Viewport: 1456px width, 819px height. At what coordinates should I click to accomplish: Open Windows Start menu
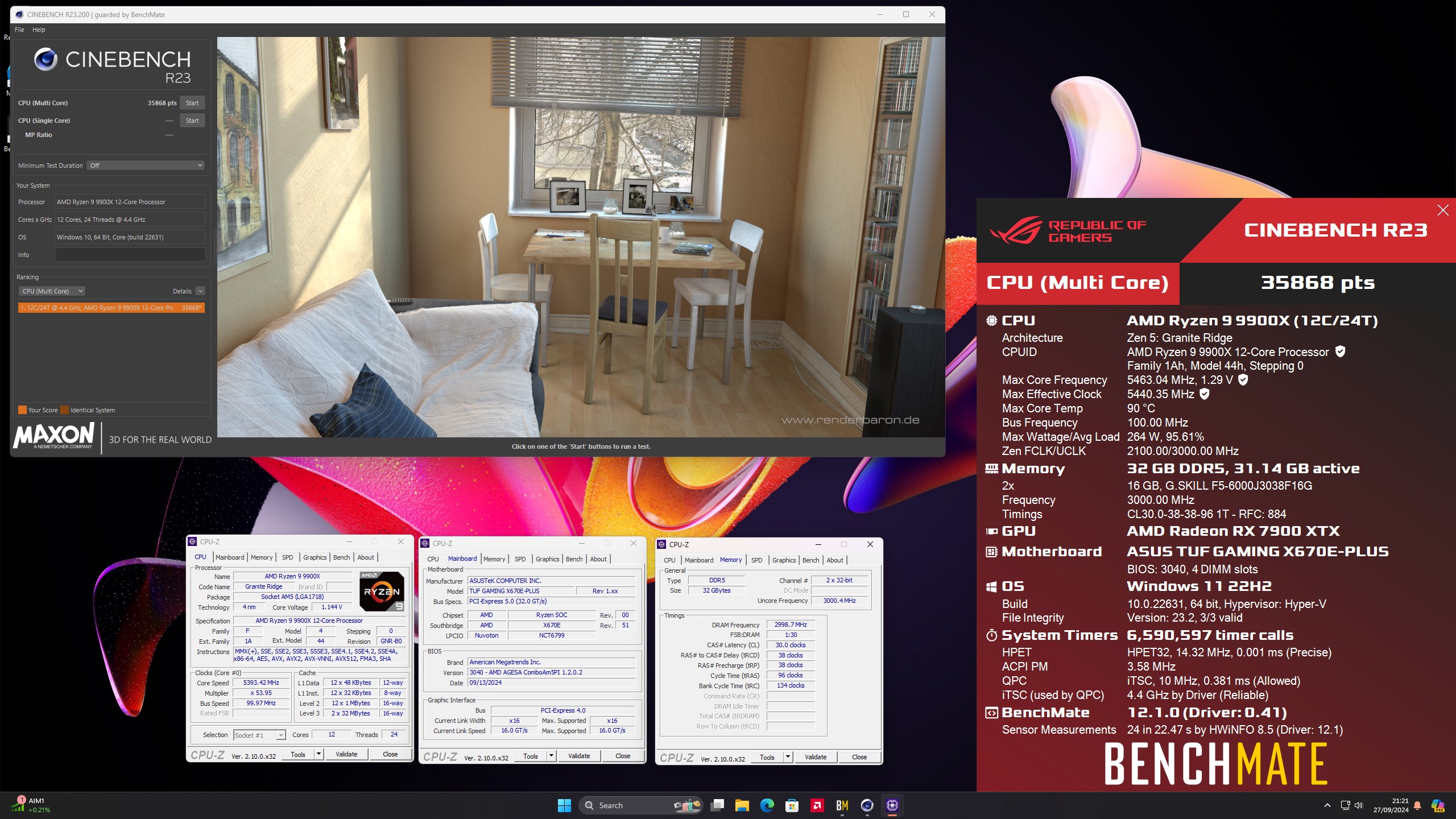point(564,805)
